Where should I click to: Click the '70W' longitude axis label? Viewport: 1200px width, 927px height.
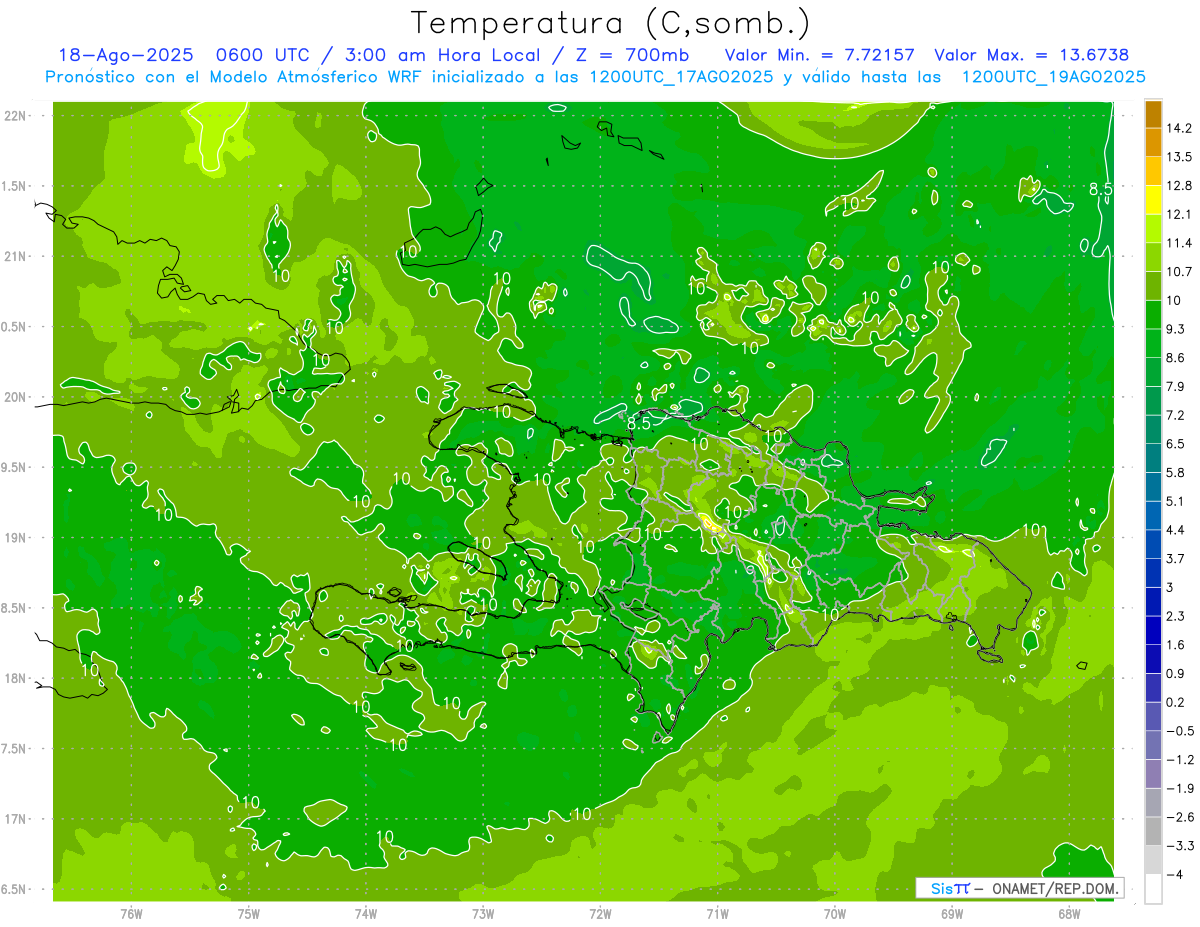(835, 913)
